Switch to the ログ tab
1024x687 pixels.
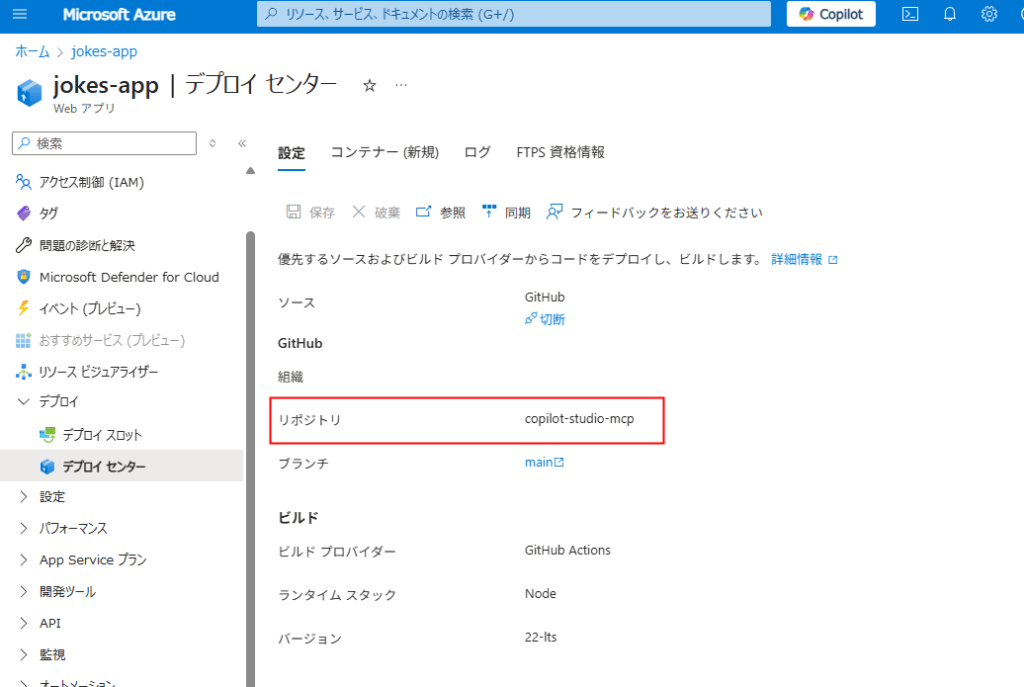pyautogui.click(x=477, y=152)
